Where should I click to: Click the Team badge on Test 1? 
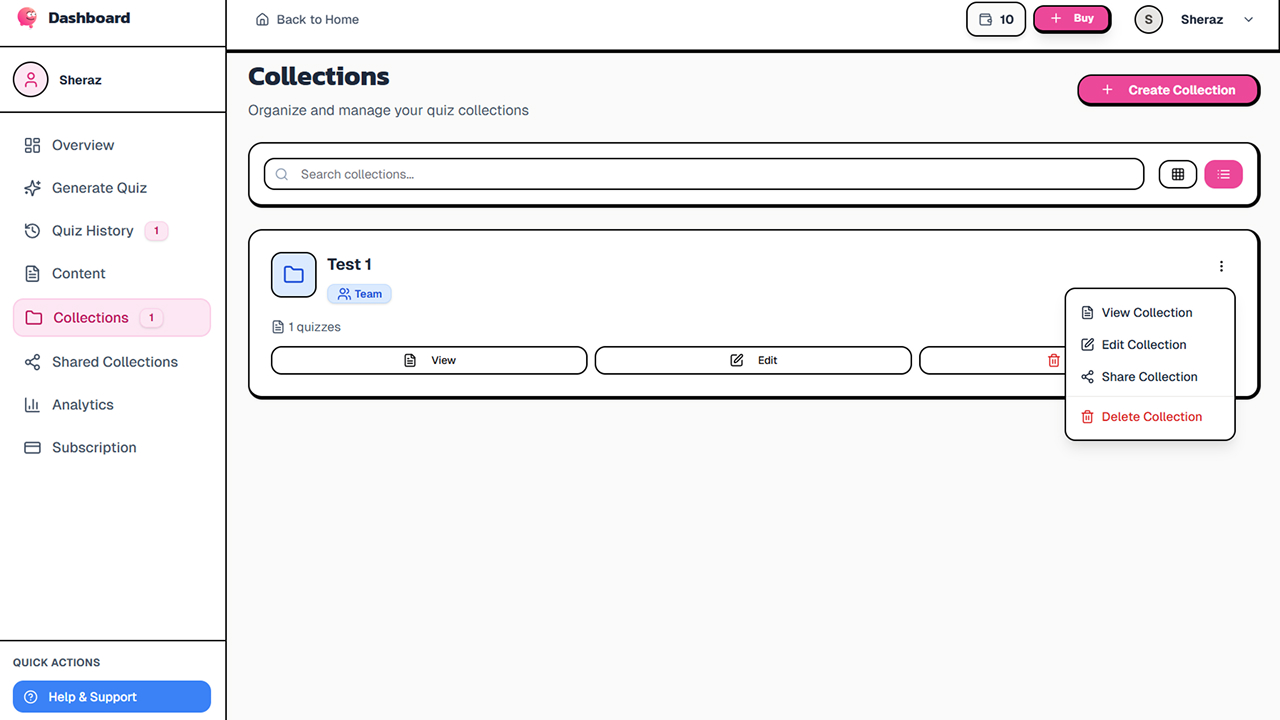coord(360,294)
